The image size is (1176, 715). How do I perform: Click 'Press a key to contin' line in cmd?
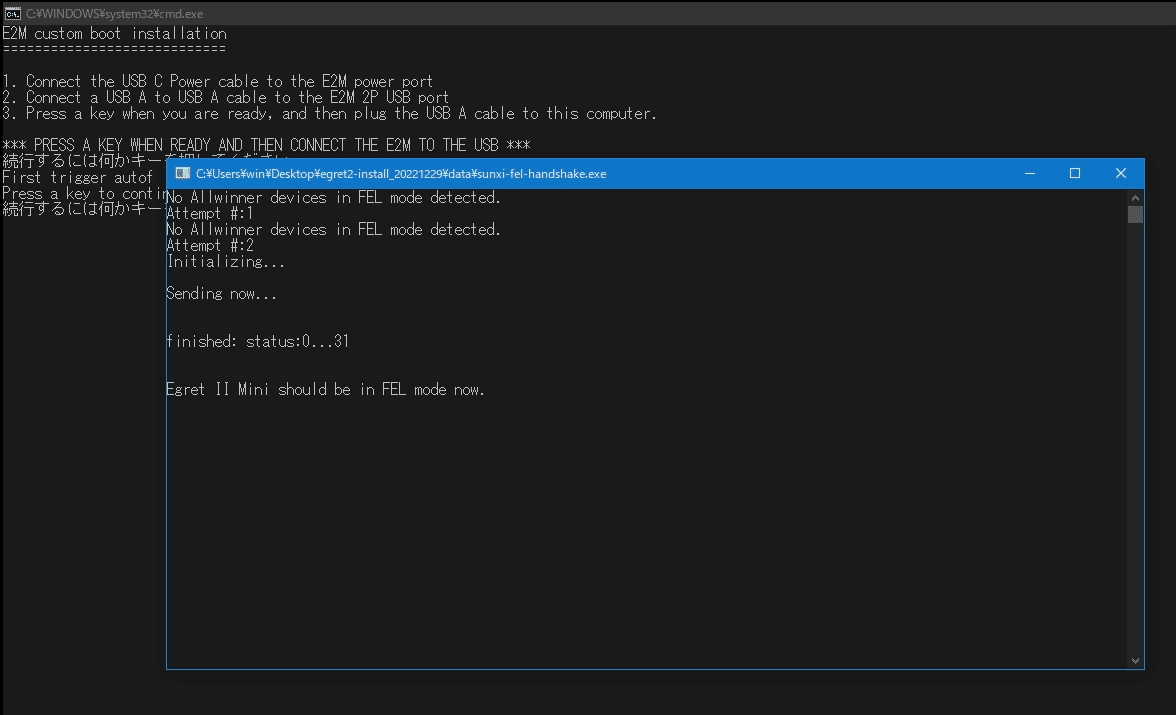coord(84,194)
